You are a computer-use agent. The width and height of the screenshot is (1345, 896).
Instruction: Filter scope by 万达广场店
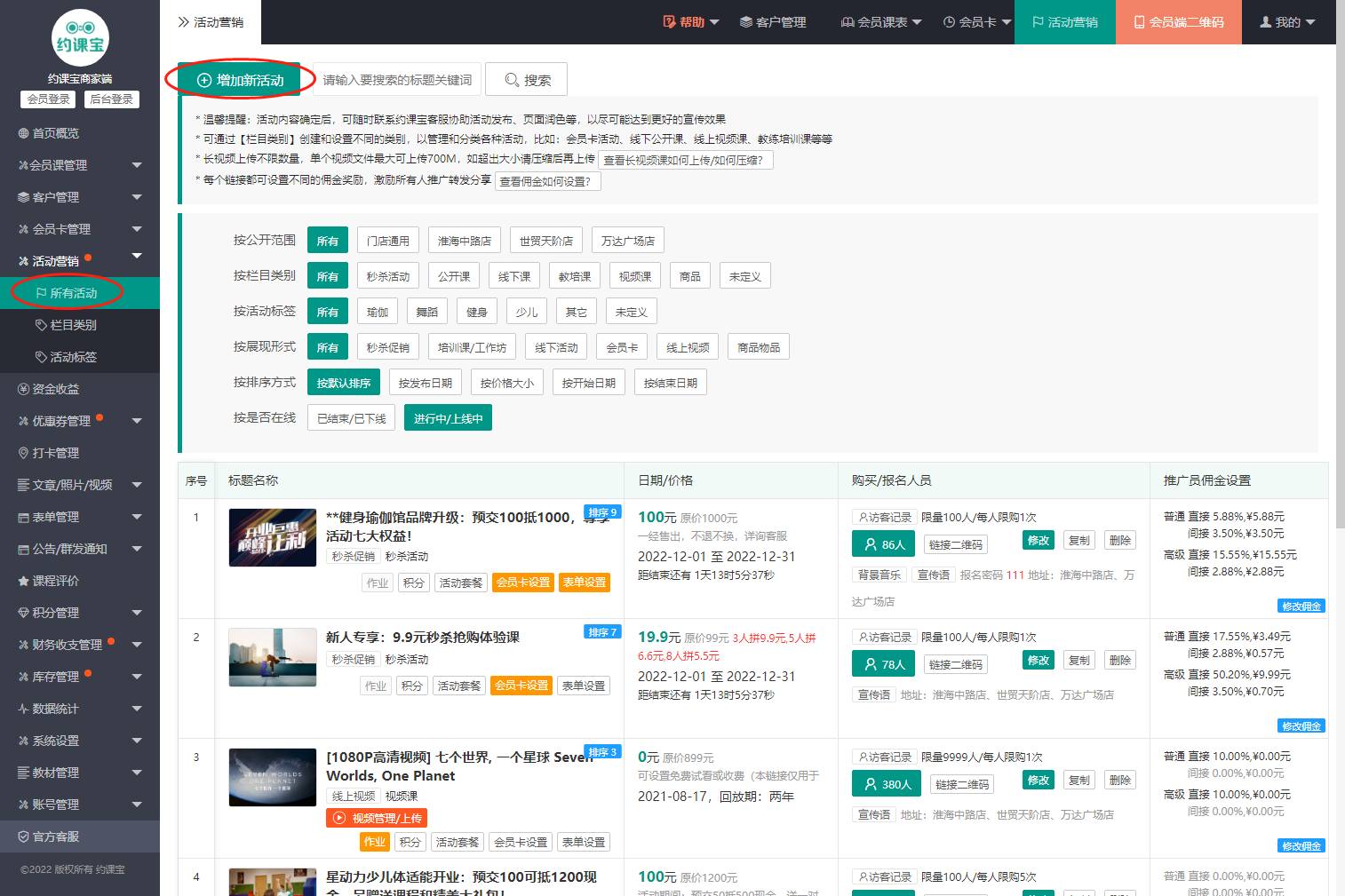pyautogui.click(x=628, y=241)
